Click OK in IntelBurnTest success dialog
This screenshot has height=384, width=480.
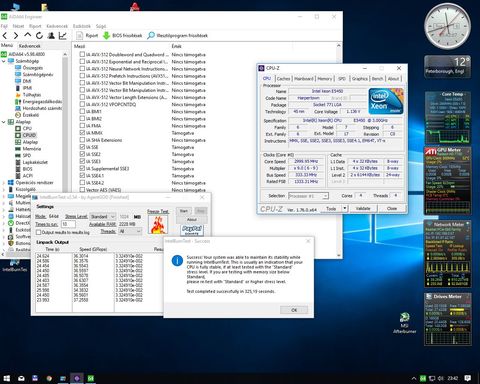[x=294, y=310]
